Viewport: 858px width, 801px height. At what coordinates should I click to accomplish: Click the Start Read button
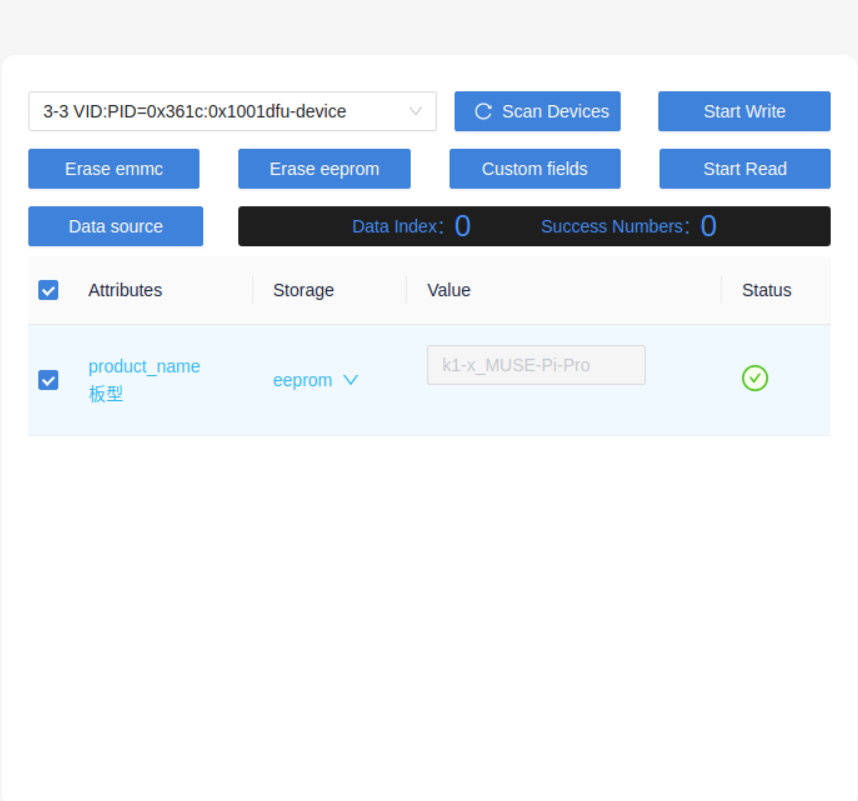[x=745, y=169]
